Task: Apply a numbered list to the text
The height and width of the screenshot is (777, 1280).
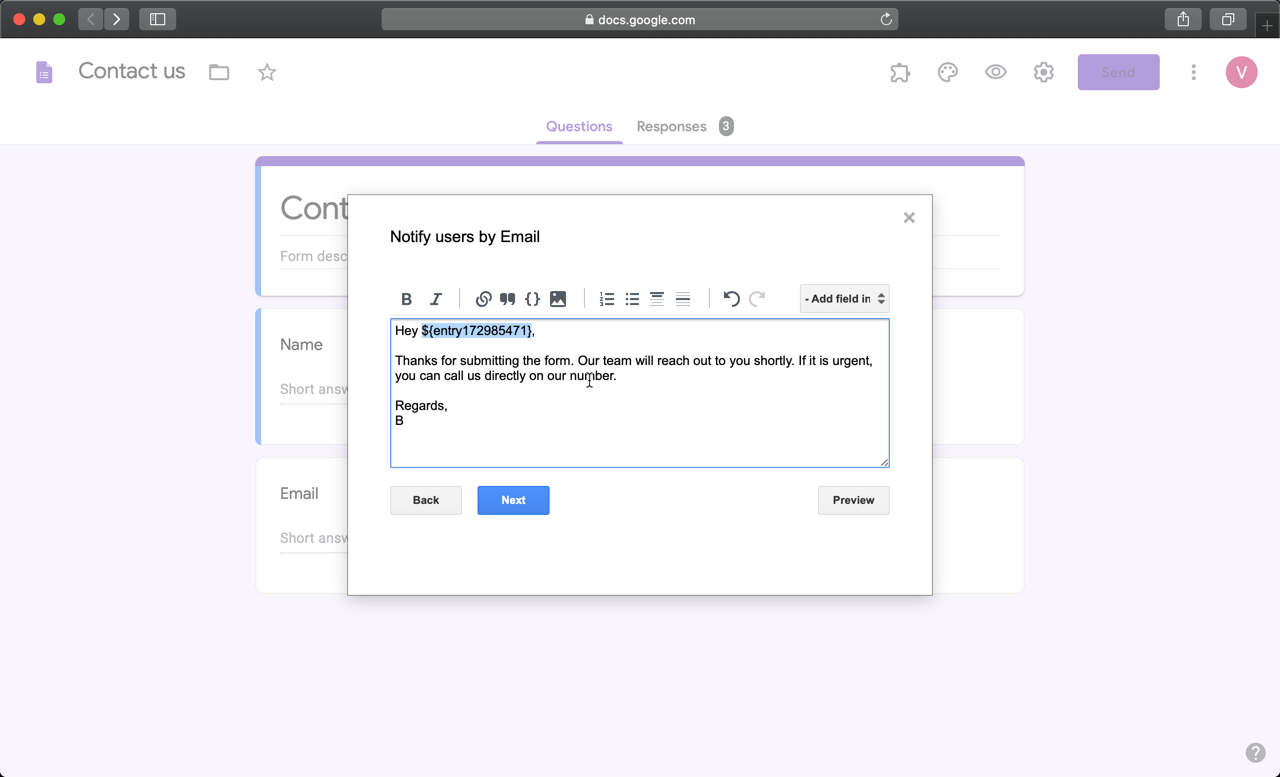Action: (606, 298)
